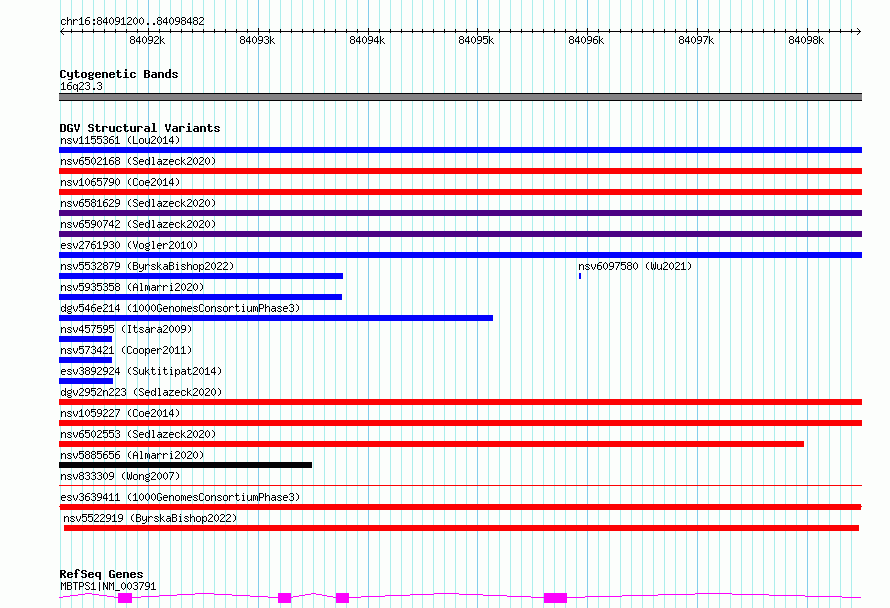Click the tiny blue nsv6097580 variant marker
Image resolution: width=890 pixels, height=608 pixels.
tap(580, 276)
